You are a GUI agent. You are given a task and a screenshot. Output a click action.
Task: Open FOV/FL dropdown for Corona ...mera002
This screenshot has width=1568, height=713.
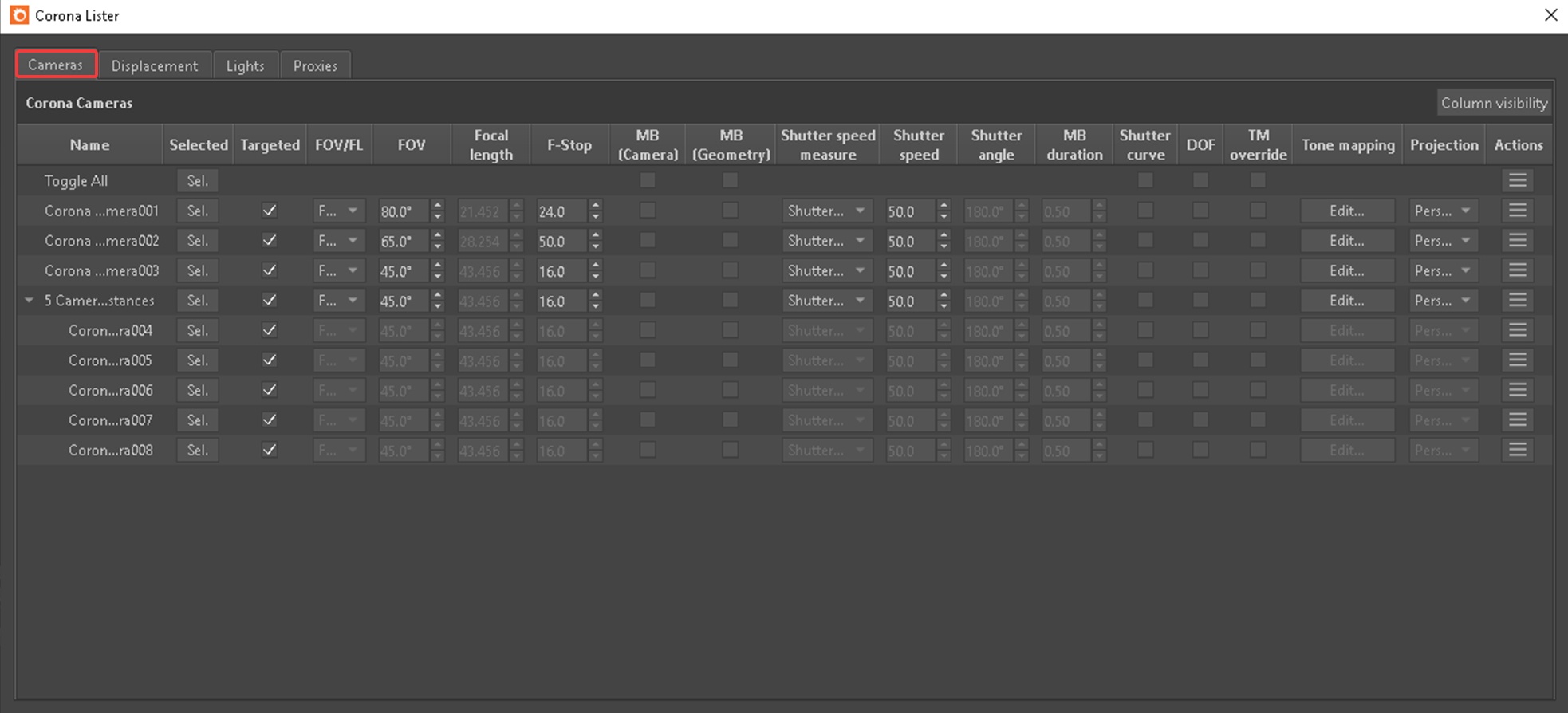pyautogui.click(x=339, y=241)
